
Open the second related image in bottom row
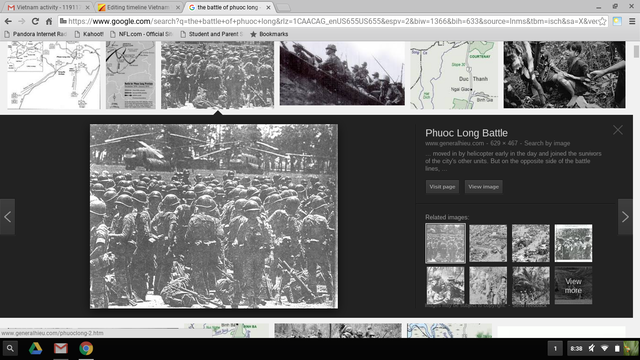(x=488, y=285)
